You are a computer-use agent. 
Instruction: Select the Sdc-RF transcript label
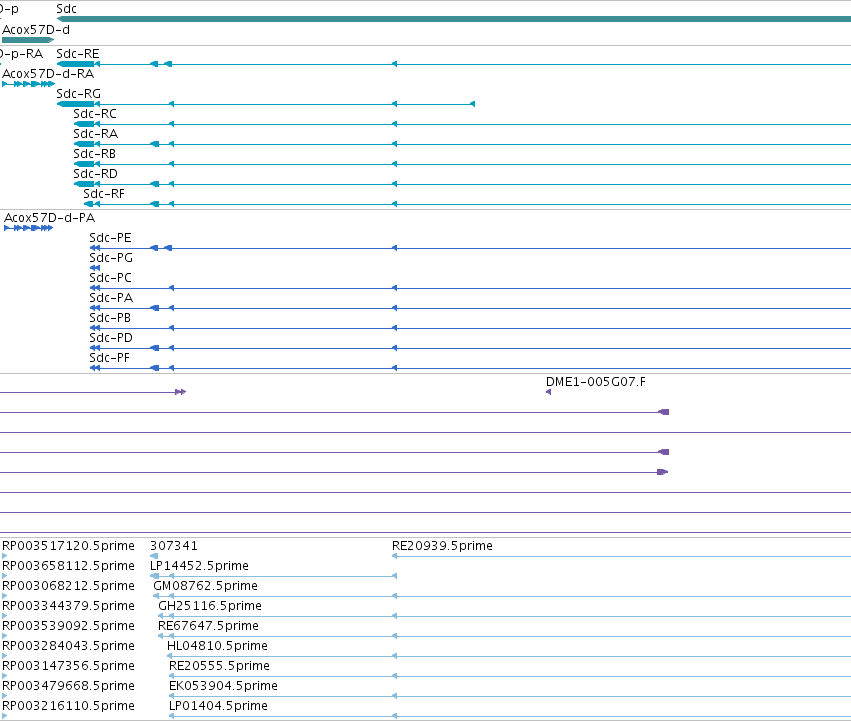[104, 194]
